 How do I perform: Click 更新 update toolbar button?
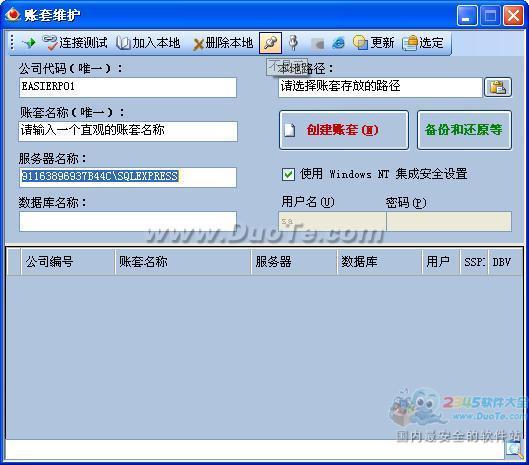click(x=373, y=43)
